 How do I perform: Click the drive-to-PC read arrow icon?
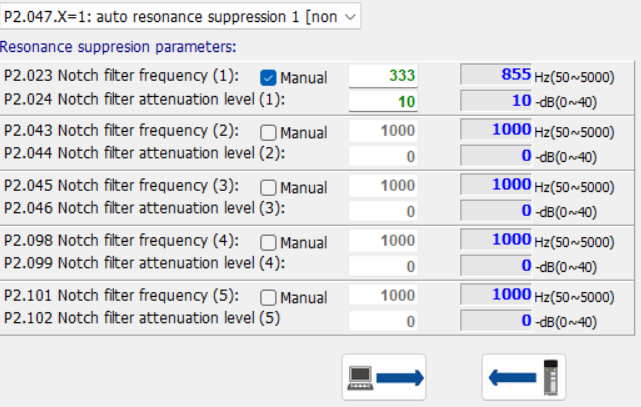(x=524, y=377)
